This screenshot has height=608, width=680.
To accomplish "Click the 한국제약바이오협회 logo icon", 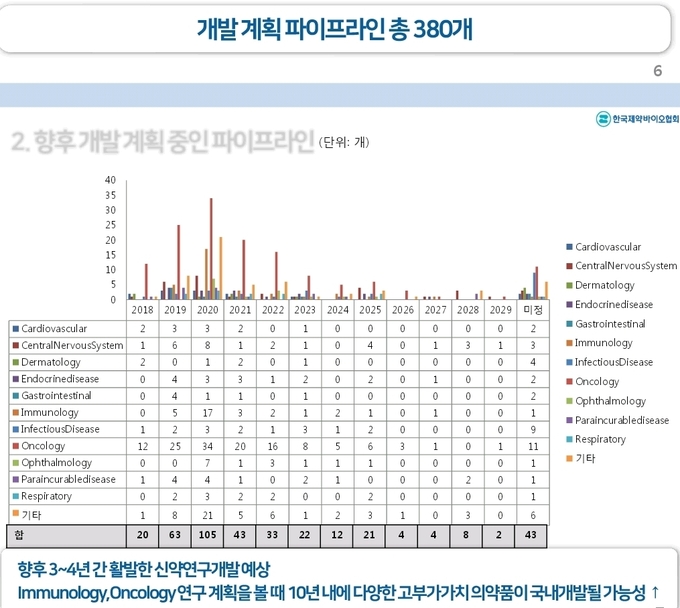I will pos(603,119).
